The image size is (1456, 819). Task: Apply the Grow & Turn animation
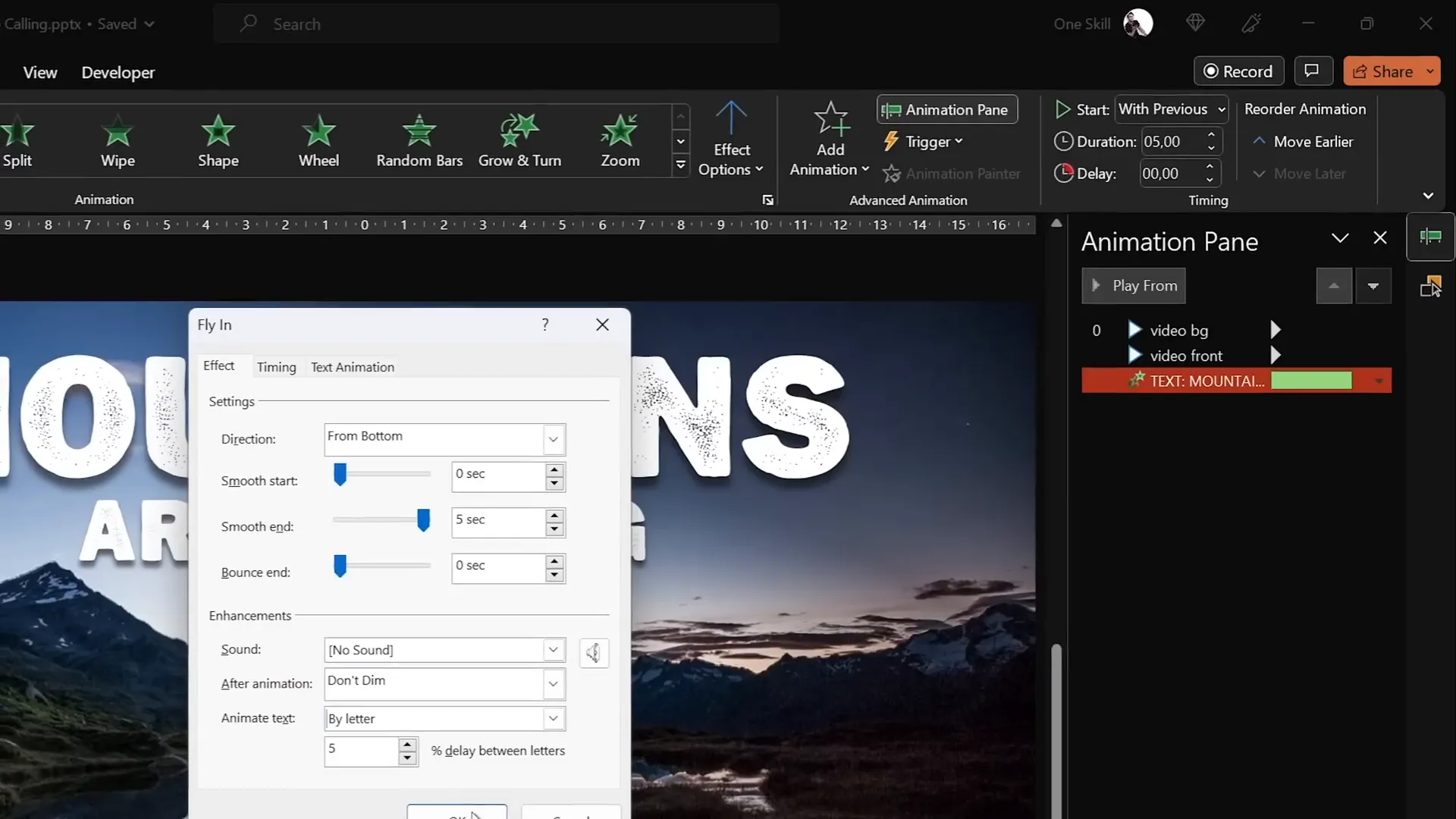click(519, 141)
